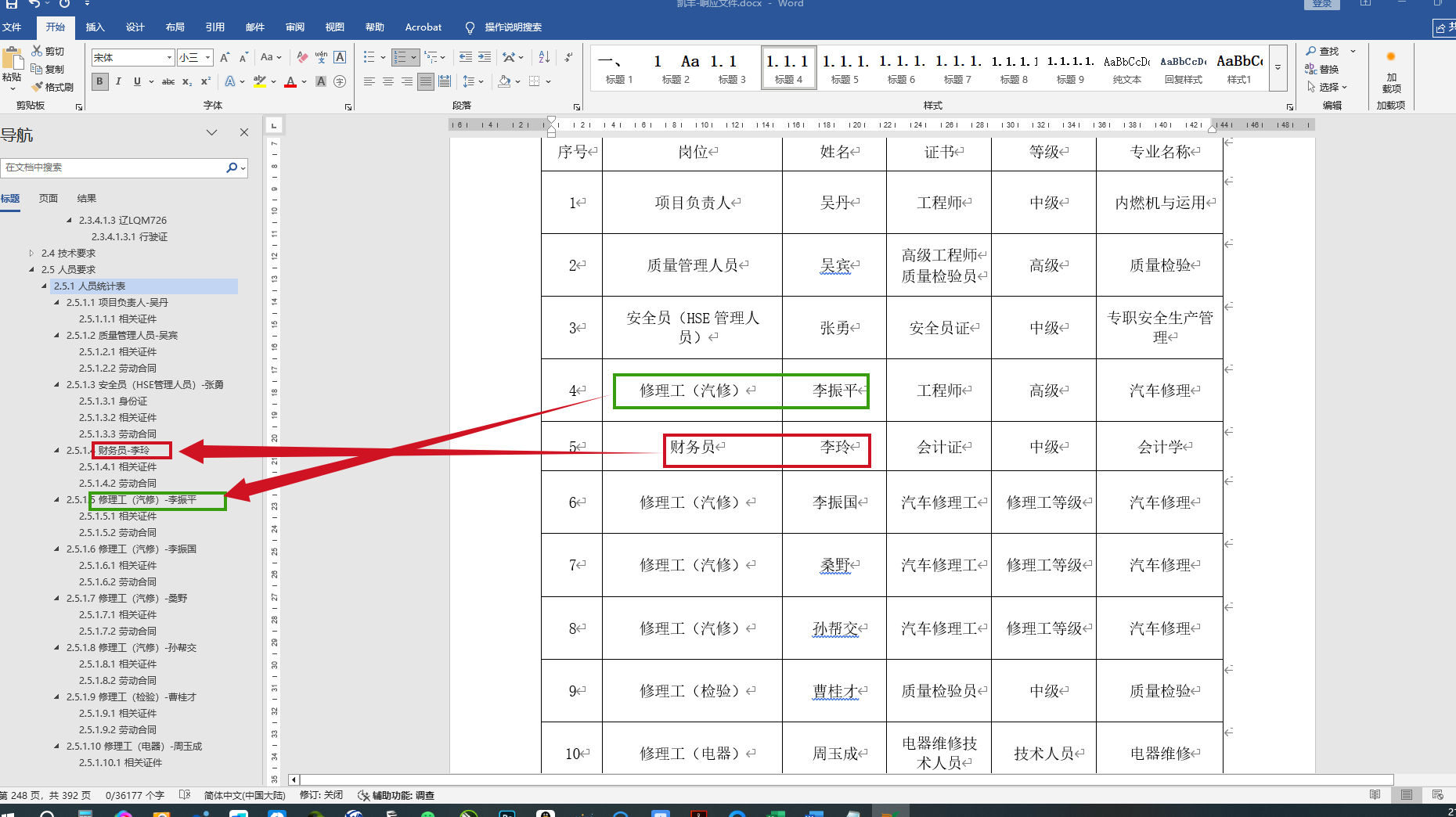Viewport: 1456px width, 817px height.
Task: Click the Sort A-Z icon
Action: [x=545, y=57]
